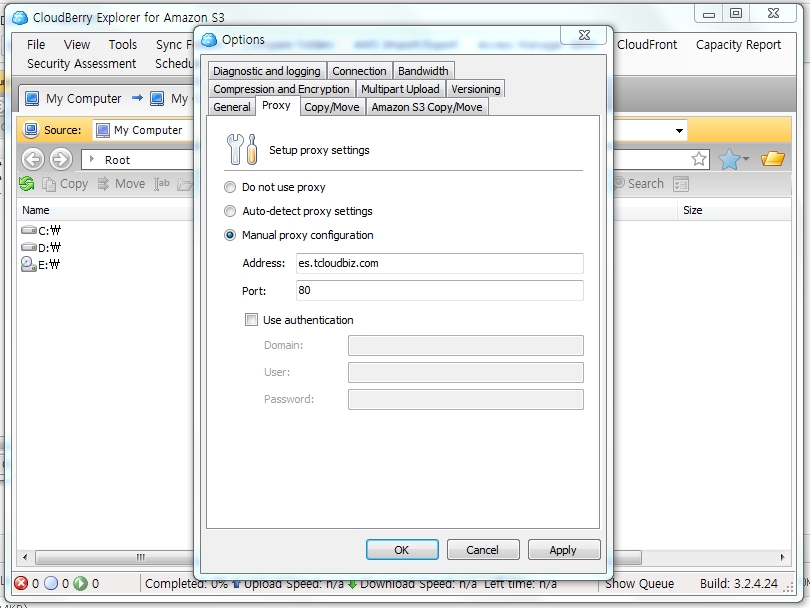This screenshot has width=810, height=608.
Task: Click the green running tasks icon
Action: click(81, 583)
